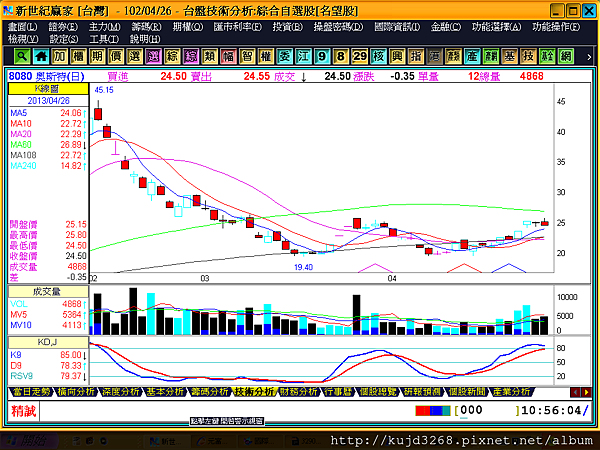Click the red-blue-cyan color indicator bar

[433, 411]
